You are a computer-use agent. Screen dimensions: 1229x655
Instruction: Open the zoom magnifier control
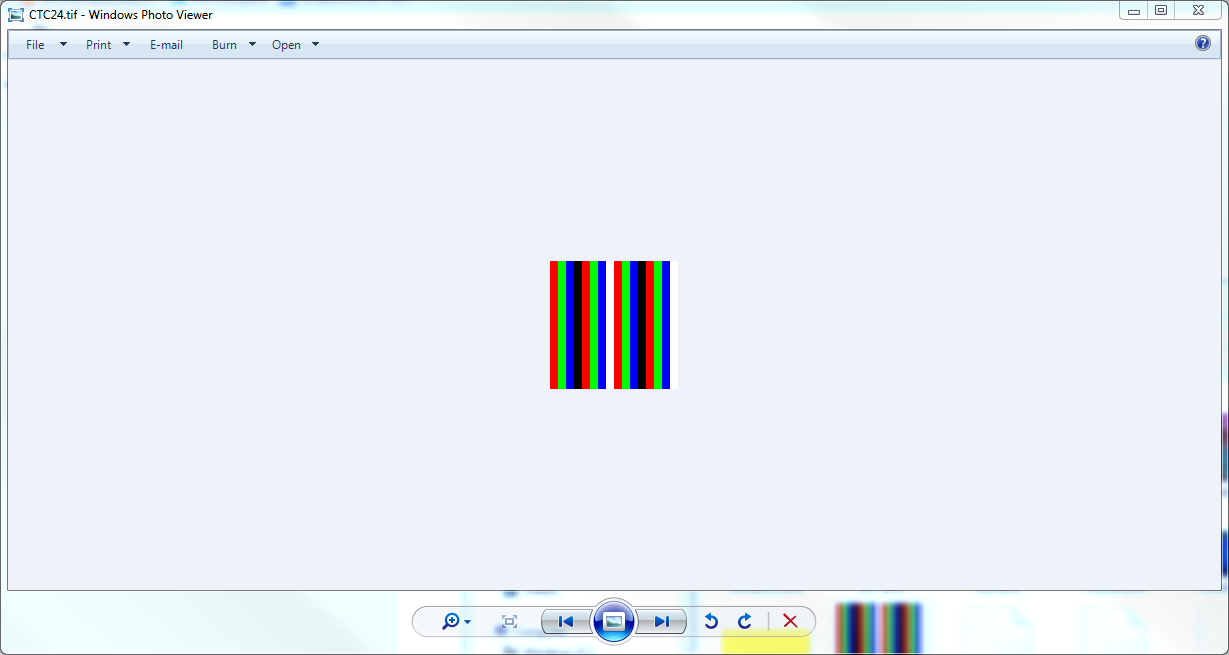point(455,622)
